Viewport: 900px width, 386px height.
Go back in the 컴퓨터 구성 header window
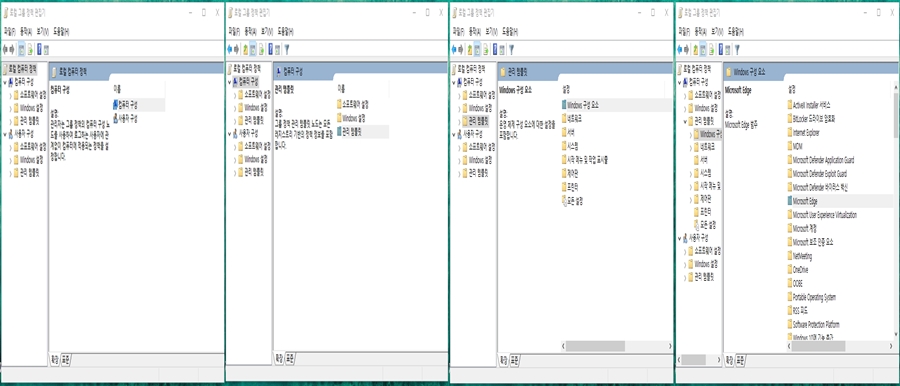click(x=230, y=49)
